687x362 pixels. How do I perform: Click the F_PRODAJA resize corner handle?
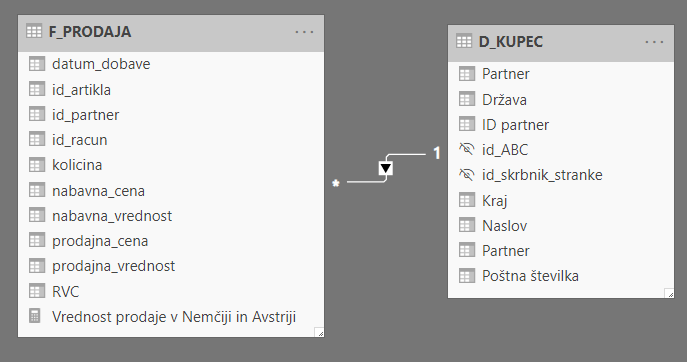click(319, 332)
